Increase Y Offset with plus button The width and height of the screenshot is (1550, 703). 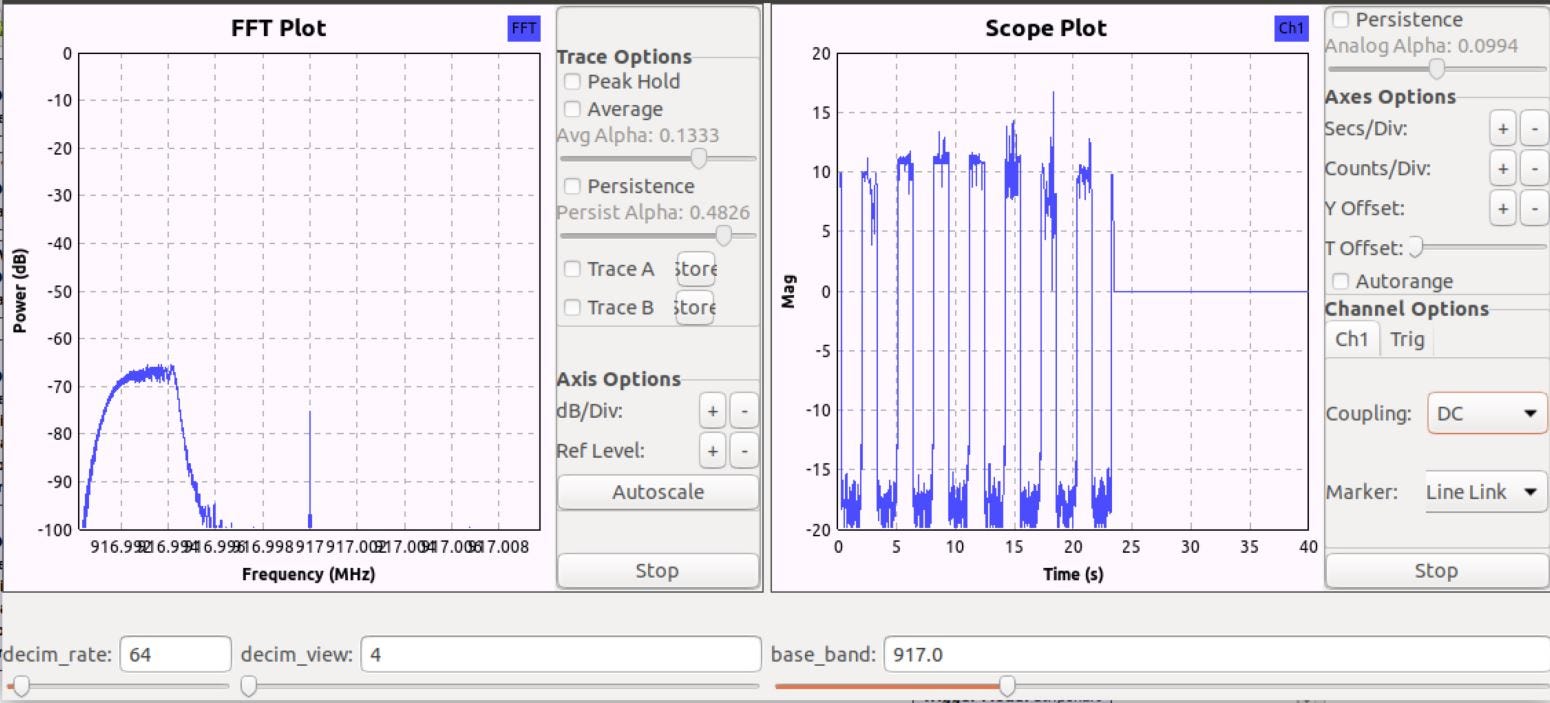pyautogui.click(x=1502, y=209)
